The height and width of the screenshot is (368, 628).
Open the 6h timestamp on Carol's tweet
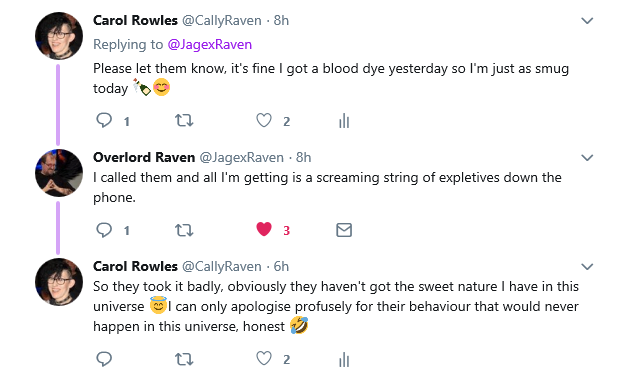tap(281, 266)
